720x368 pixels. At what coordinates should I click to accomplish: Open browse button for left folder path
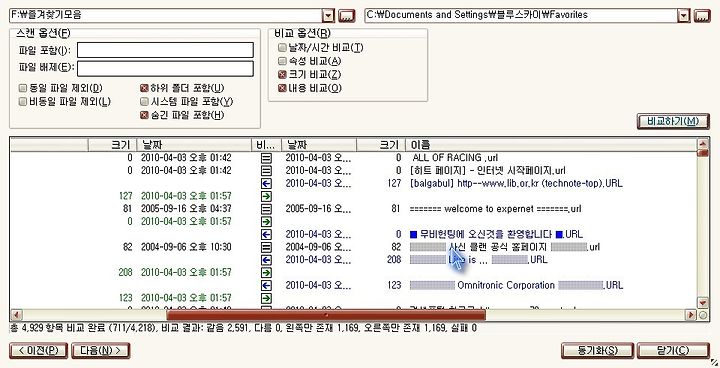click(x=347, y=16)
